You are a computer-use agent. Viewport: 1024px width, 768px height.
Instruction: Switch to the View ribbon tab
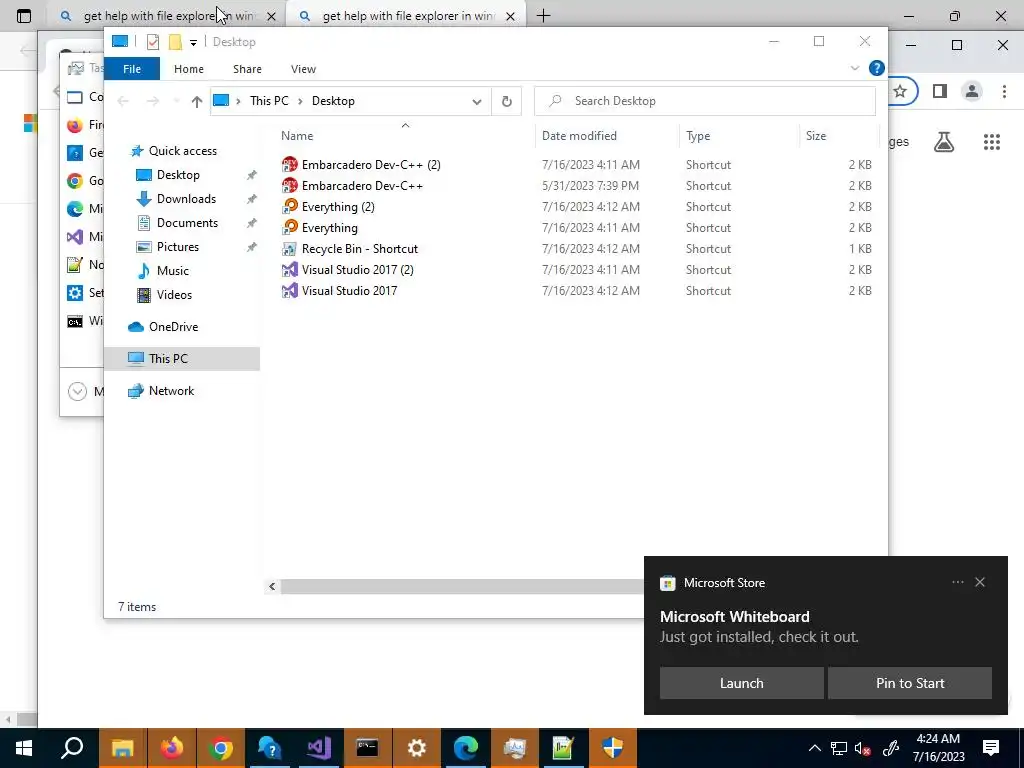(x=303, y=69)
